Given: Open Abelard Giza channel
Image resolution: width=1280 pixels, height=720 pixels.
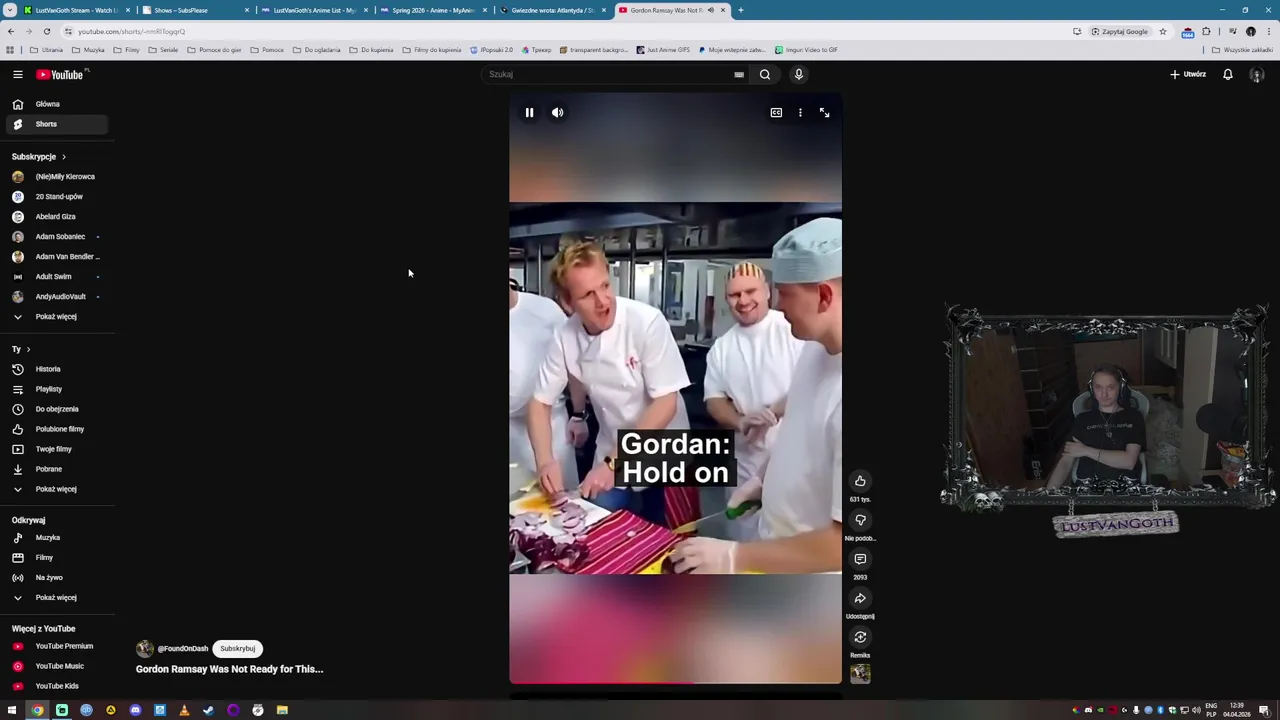Looking at the screenshot, I should (x=56, y=217).
